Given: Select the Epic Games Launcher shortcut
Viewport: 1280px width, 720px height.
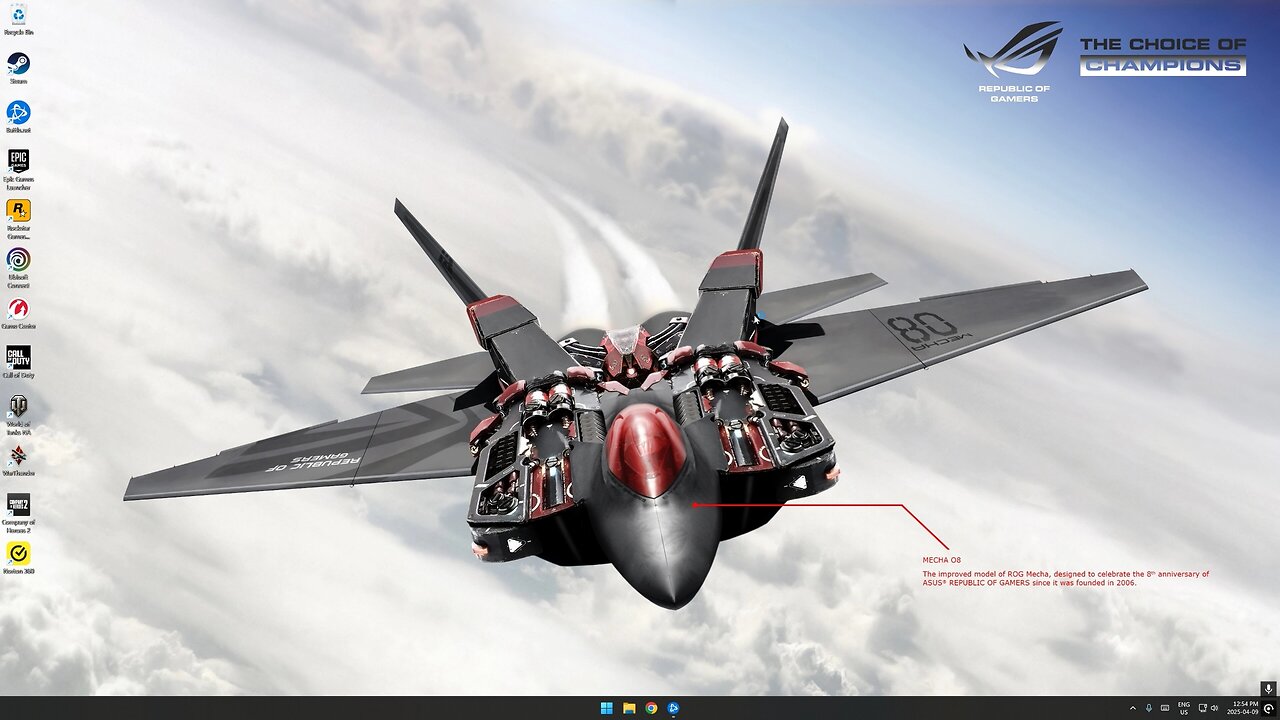Looking at the screenshot, I should tap(18, 170).
